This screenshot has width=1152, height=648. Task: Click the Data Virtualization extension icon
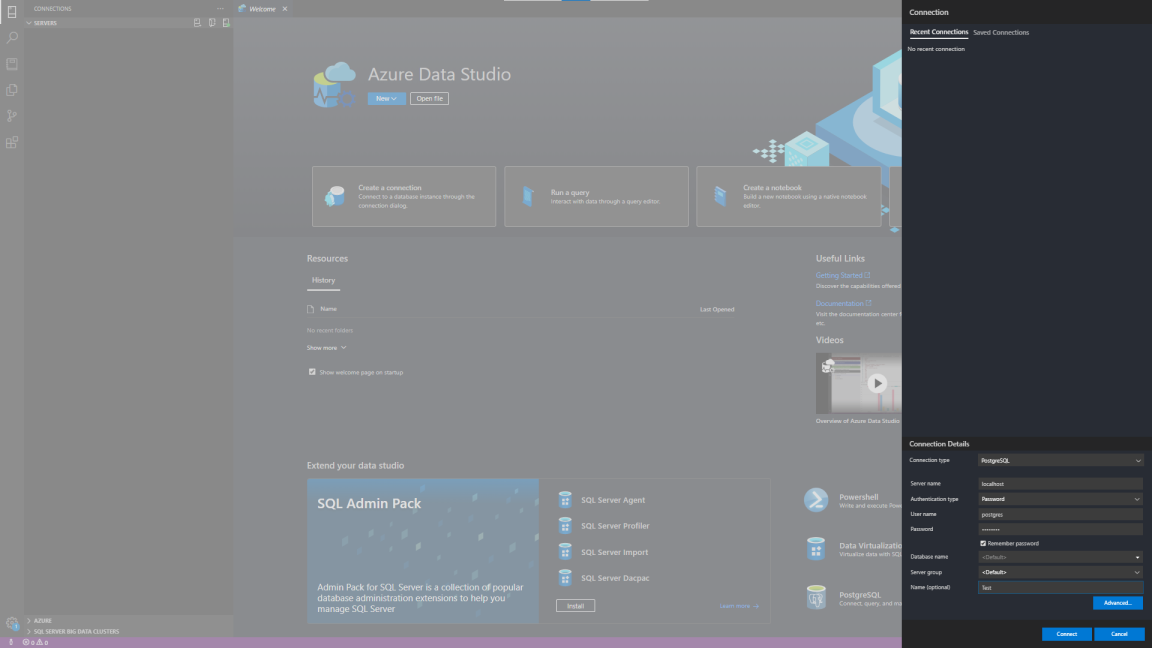click(816, 549)
